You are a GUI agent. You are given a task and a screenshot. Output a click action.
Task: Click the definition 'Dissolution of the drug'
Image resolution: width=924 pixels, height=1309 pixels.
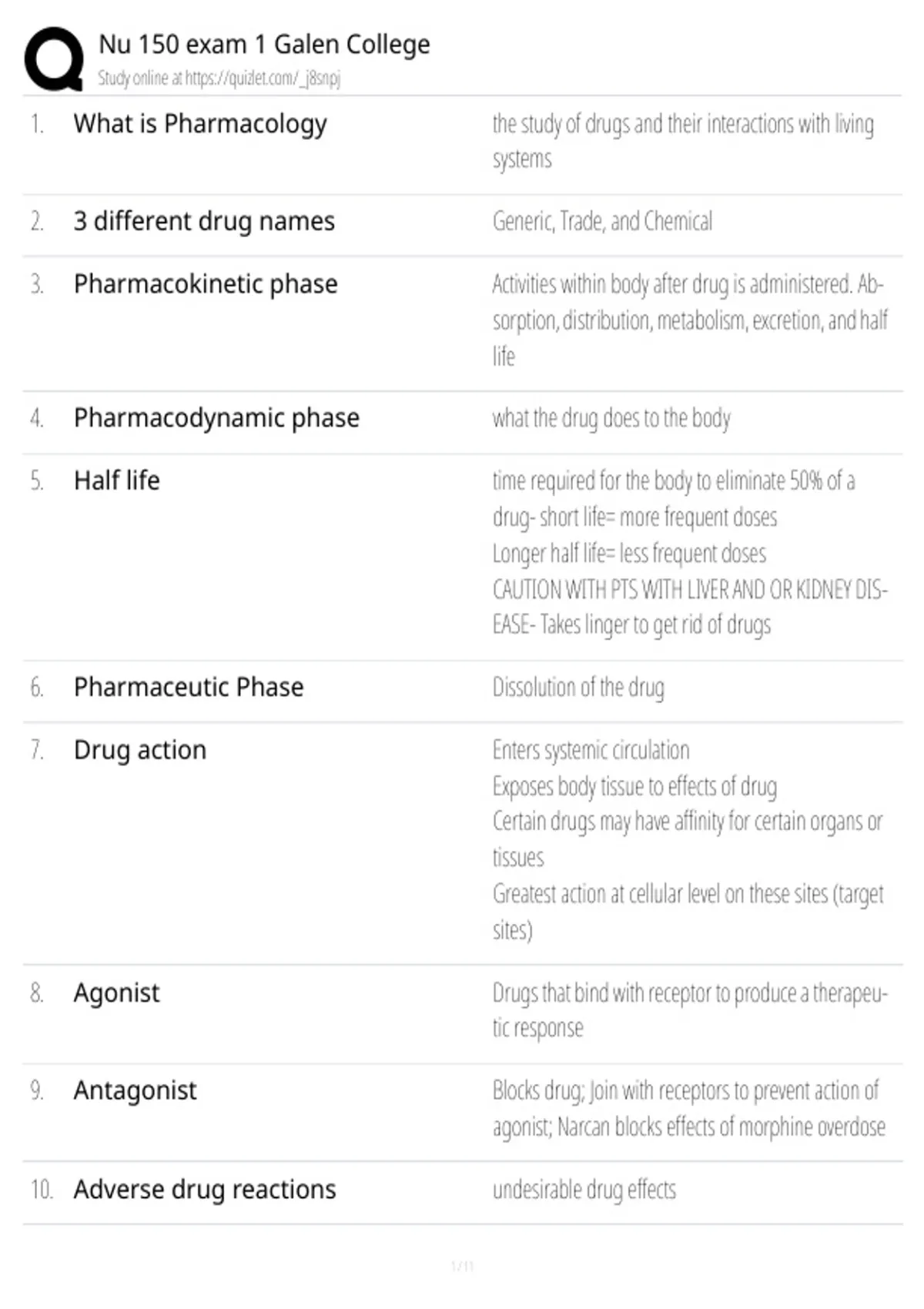pyautogui.click(x=578, y=688)
